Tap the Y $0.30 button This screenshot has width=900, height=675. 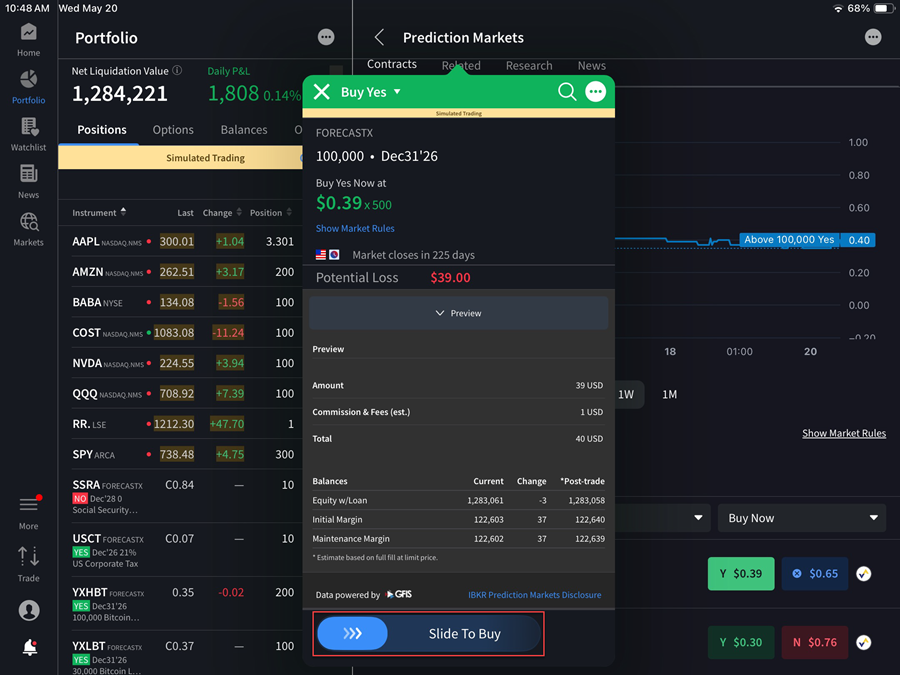tap(741, 642)
